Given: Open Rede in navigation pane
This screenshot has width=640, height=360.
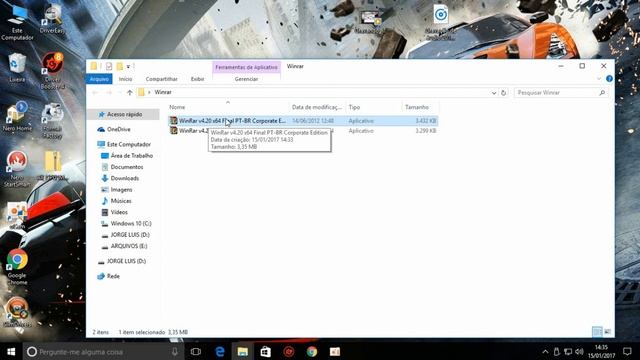Looking at the screenshot, I should (x=113, y=276).
